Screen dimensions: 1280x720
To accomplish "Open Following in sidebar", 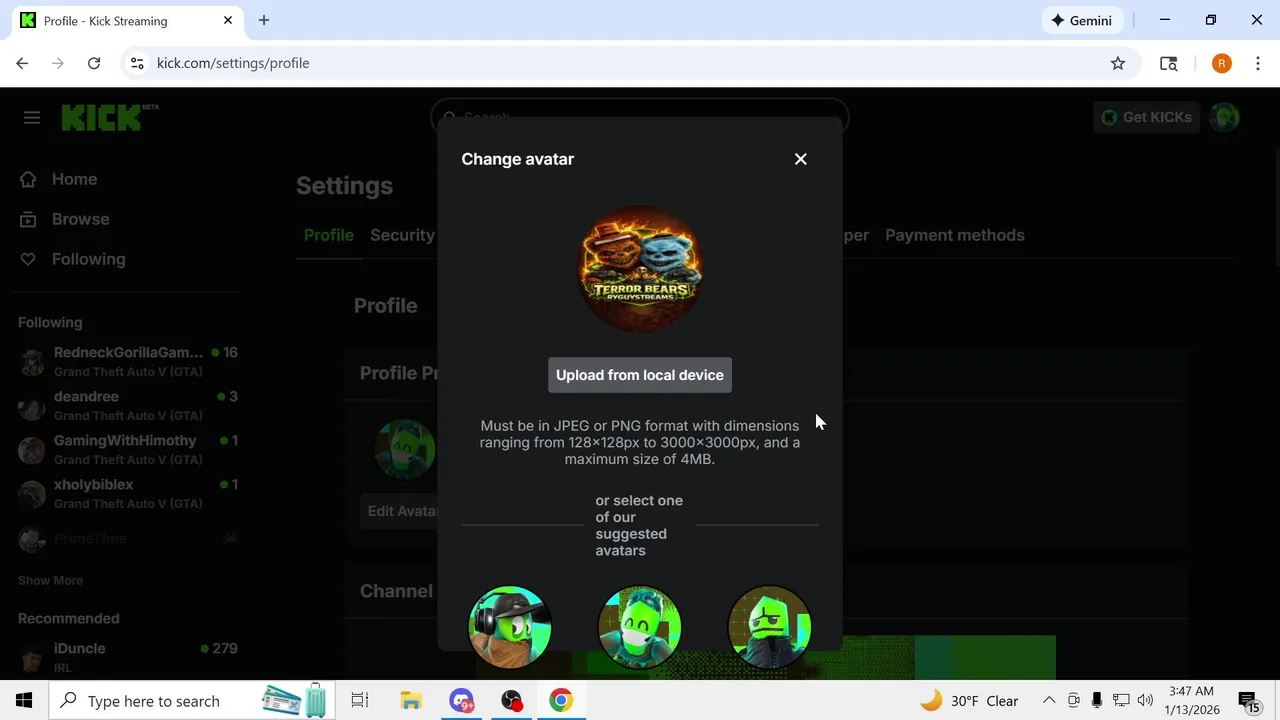I will (88, 259).
